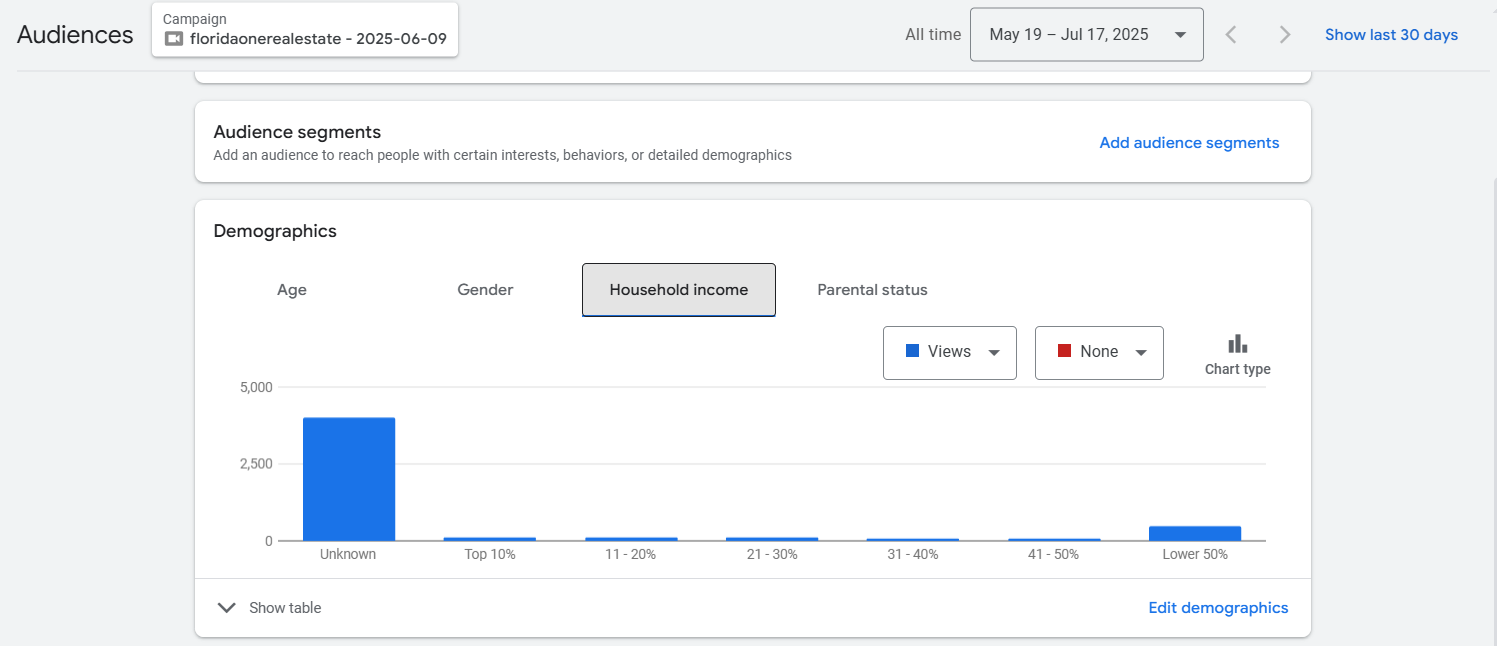Viewport: 1497px width, 646px height.
Task: Switch to the Parental status tab
Action: [872, 290]
